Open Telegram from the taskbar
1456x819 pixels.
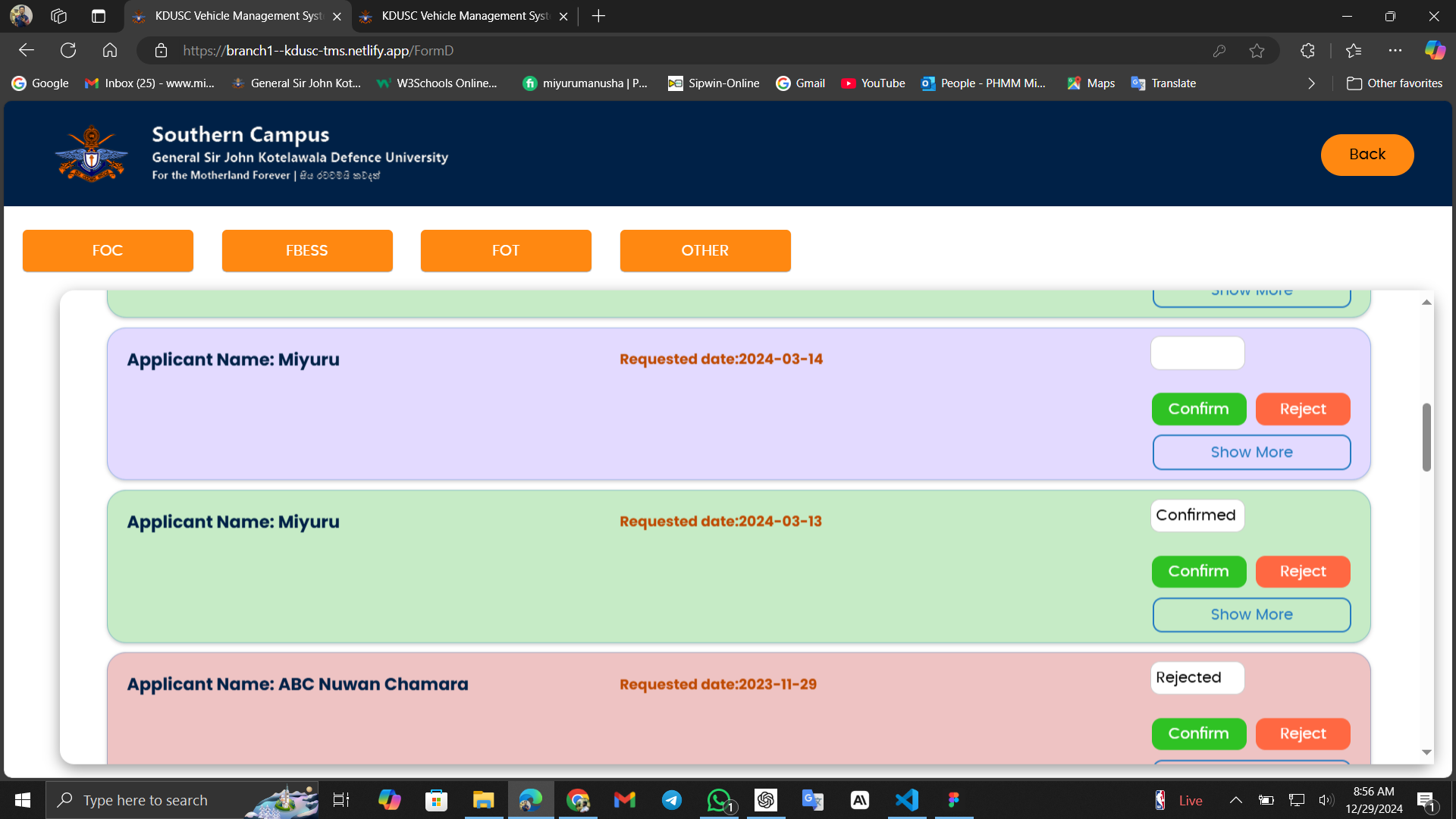672,800
